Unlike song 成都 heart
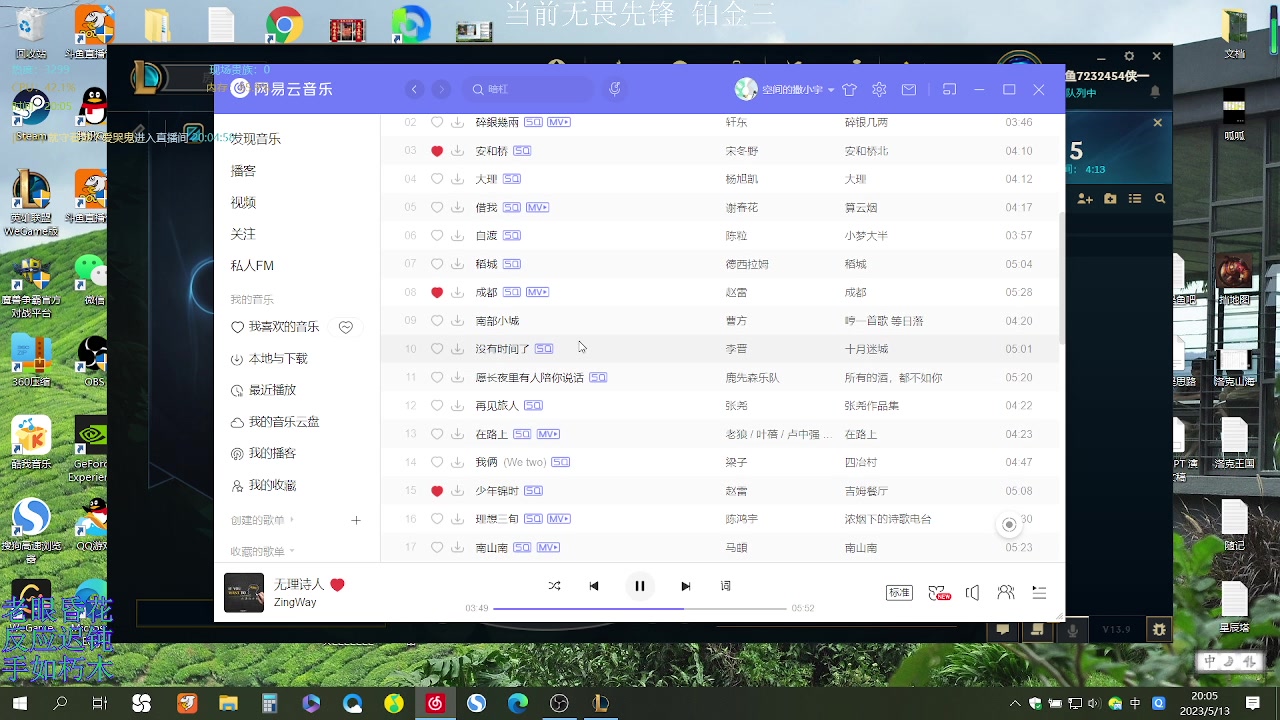The image size is (1280, 720). [437, 292]
